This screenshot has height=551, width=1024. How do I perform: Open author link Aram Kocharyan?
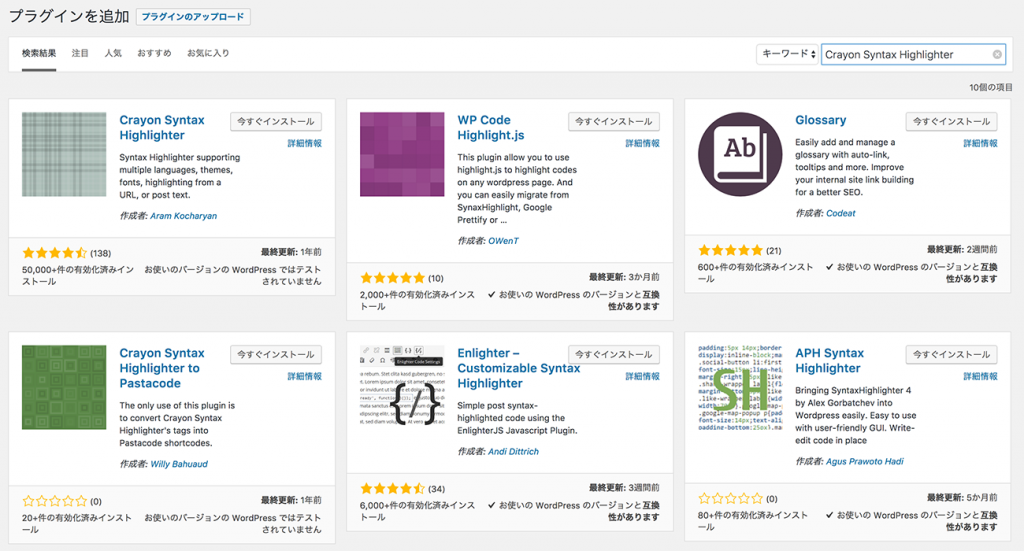point(184,216)
